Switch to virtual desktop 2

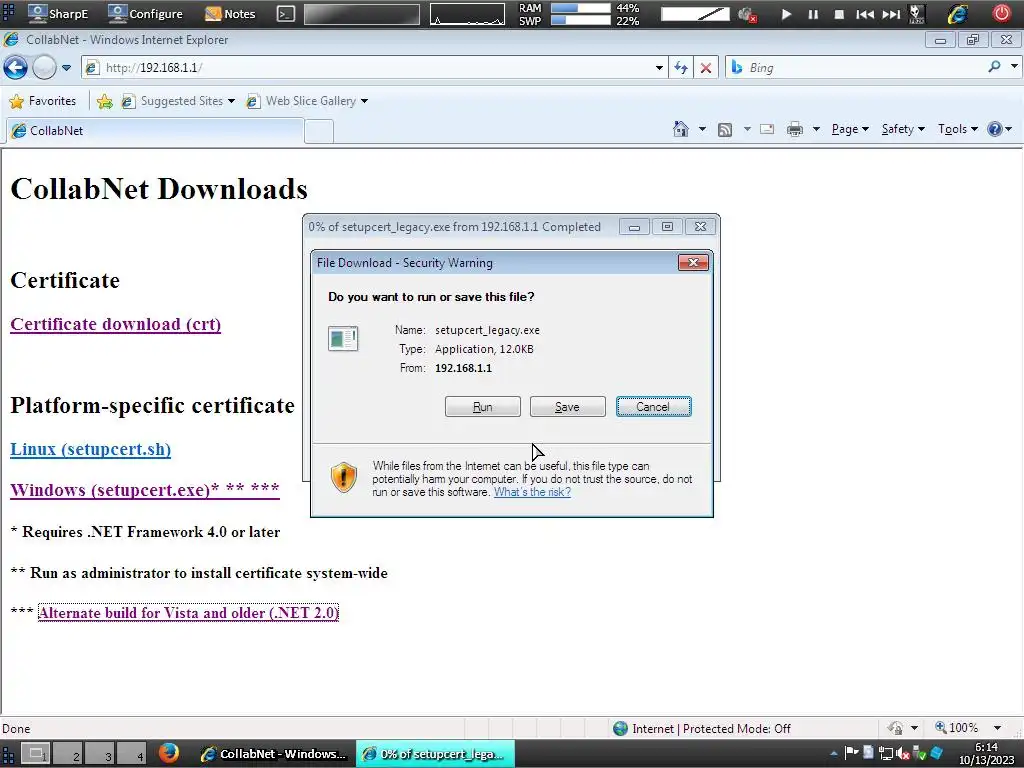[x=68, y=754]
